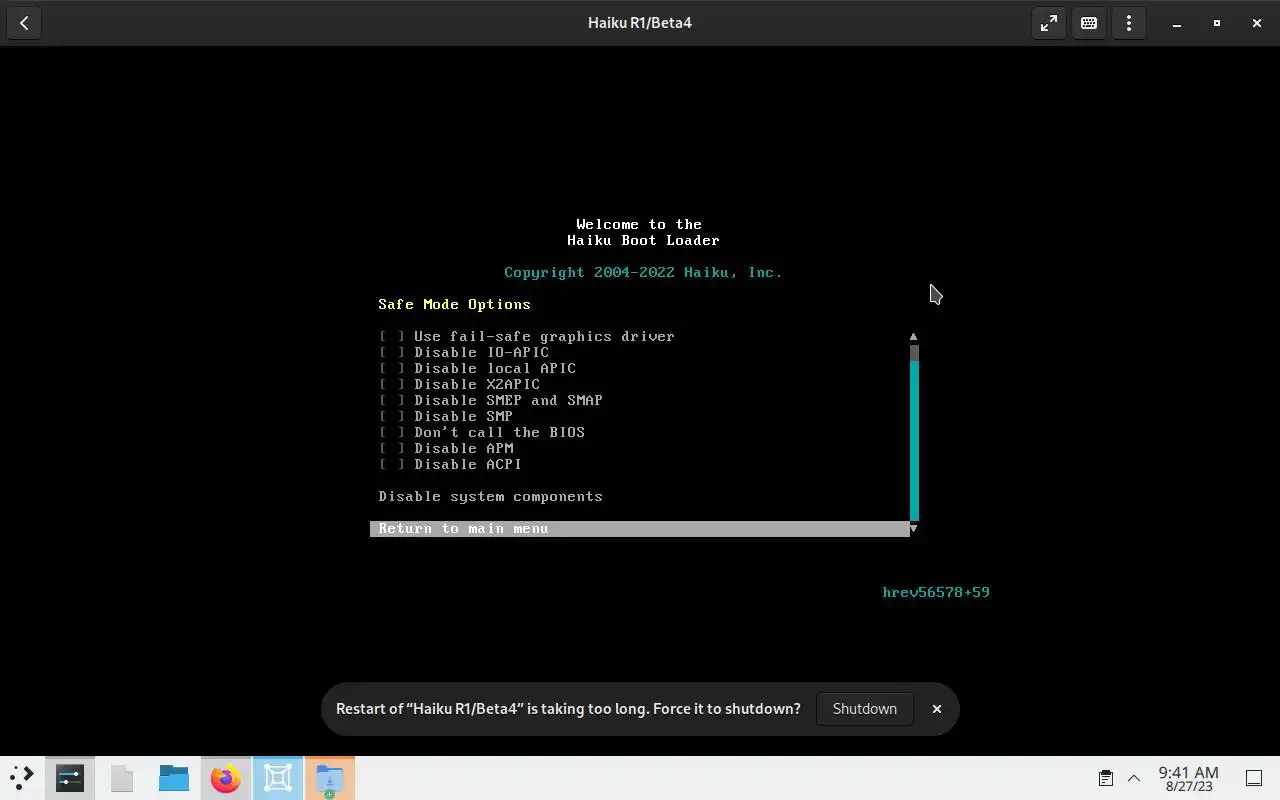The height and width of the screenshot is (800, 1280).
Task: Toggle Disable X2APIC option
Action: [x=460, y=385]
